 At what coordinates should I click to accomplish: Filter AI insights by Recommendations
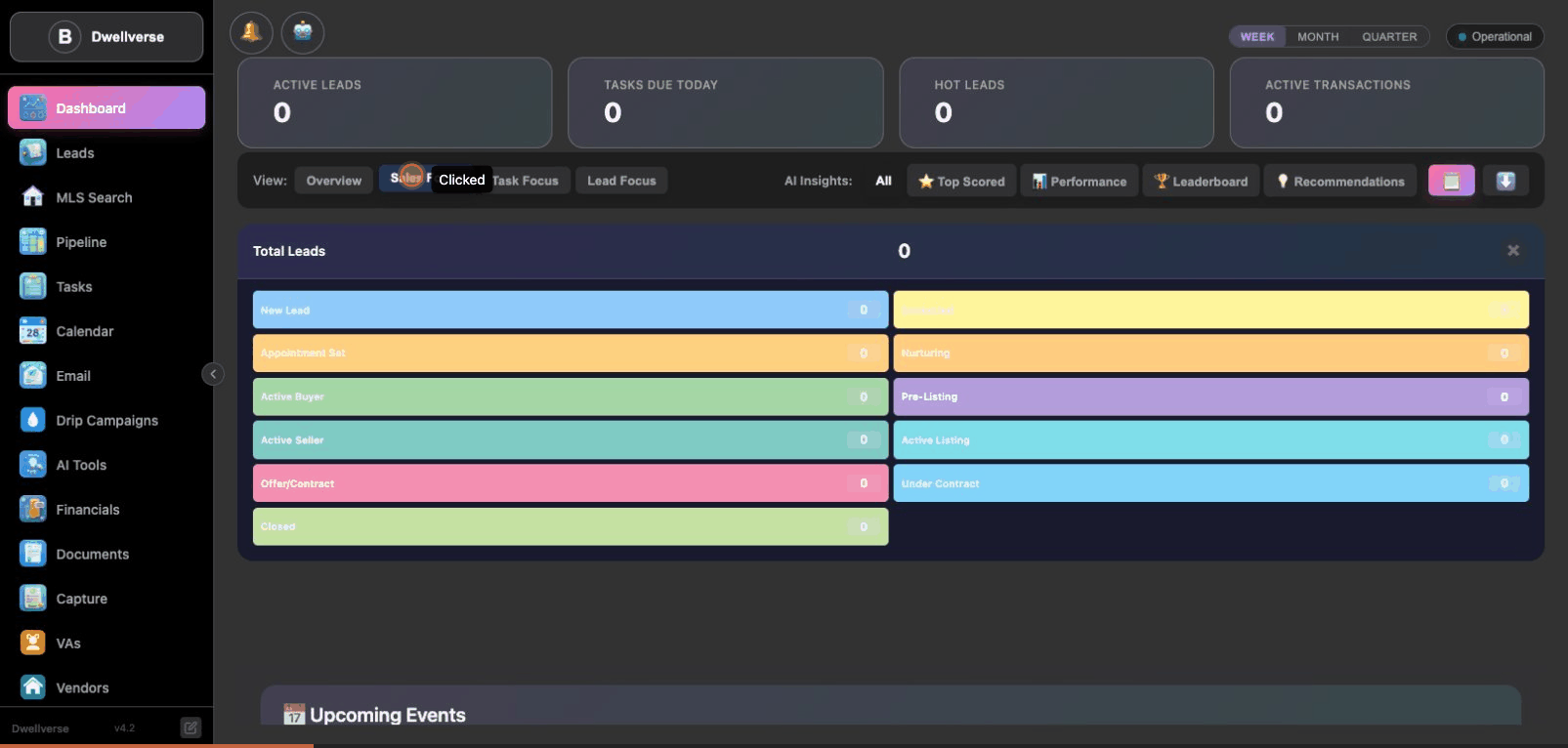pyautogui.click(x=1340, y=182)
